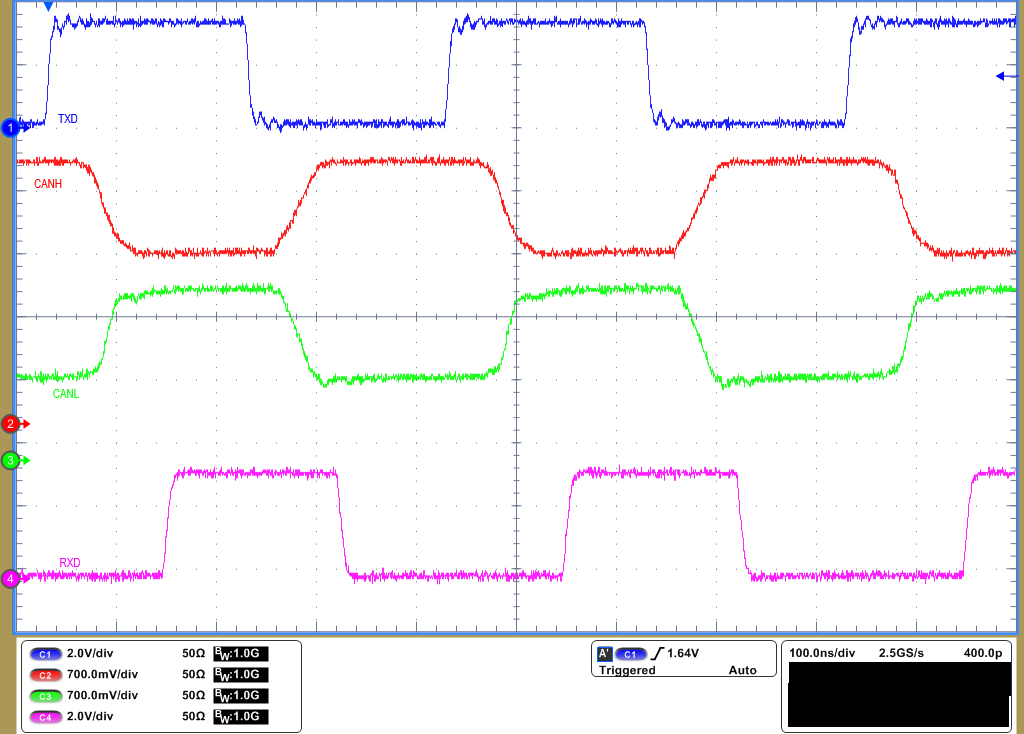This screenshot has width=1024, height=734.
Task: Select the C4 channel badge
Action: point(44,717)
